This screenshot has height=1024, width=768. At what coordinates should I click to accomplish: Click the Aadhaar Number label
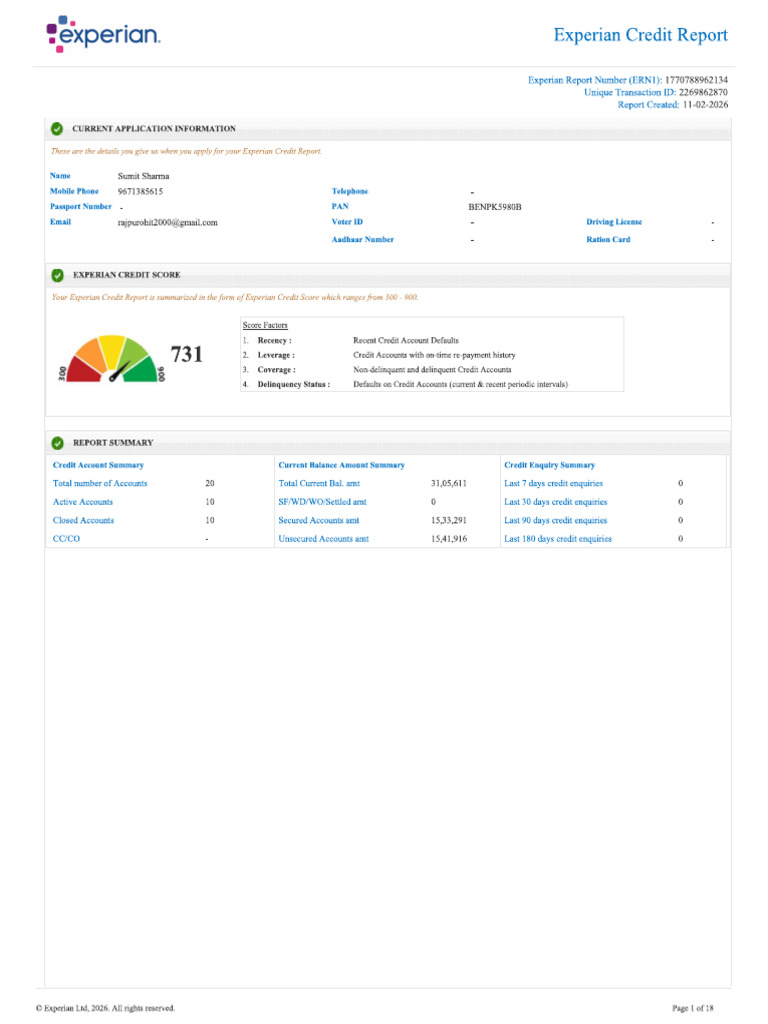(x=362, y=240)
